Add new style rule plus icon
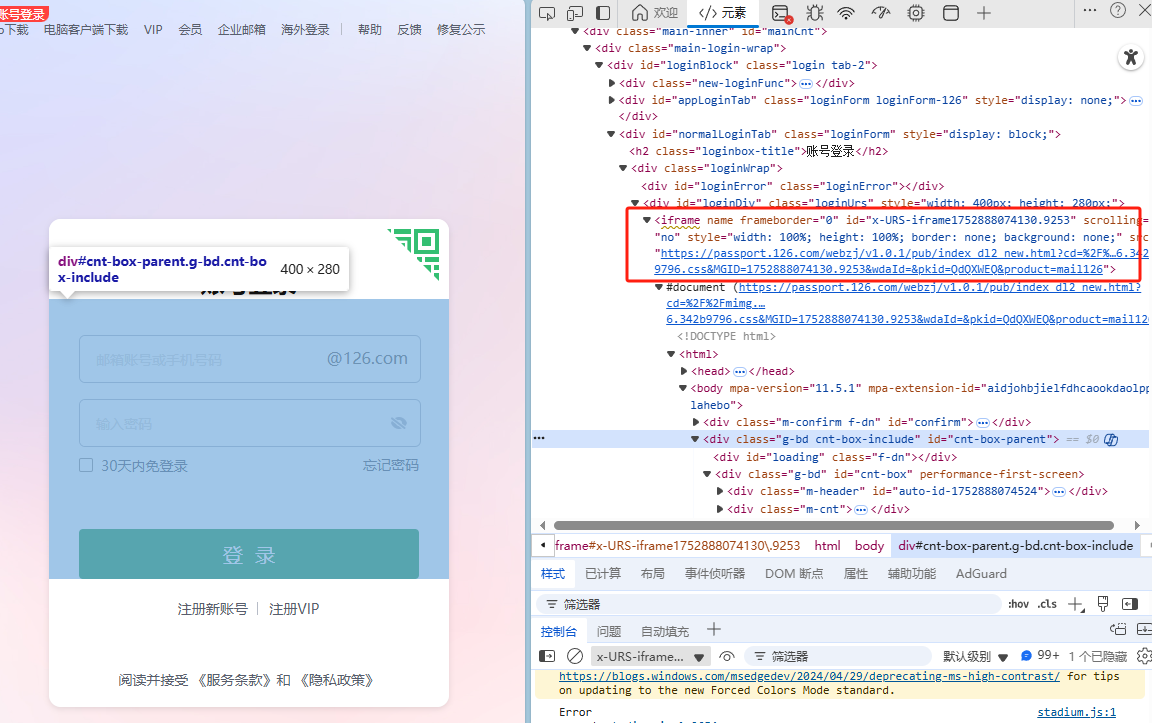 tap(1076, 604)
